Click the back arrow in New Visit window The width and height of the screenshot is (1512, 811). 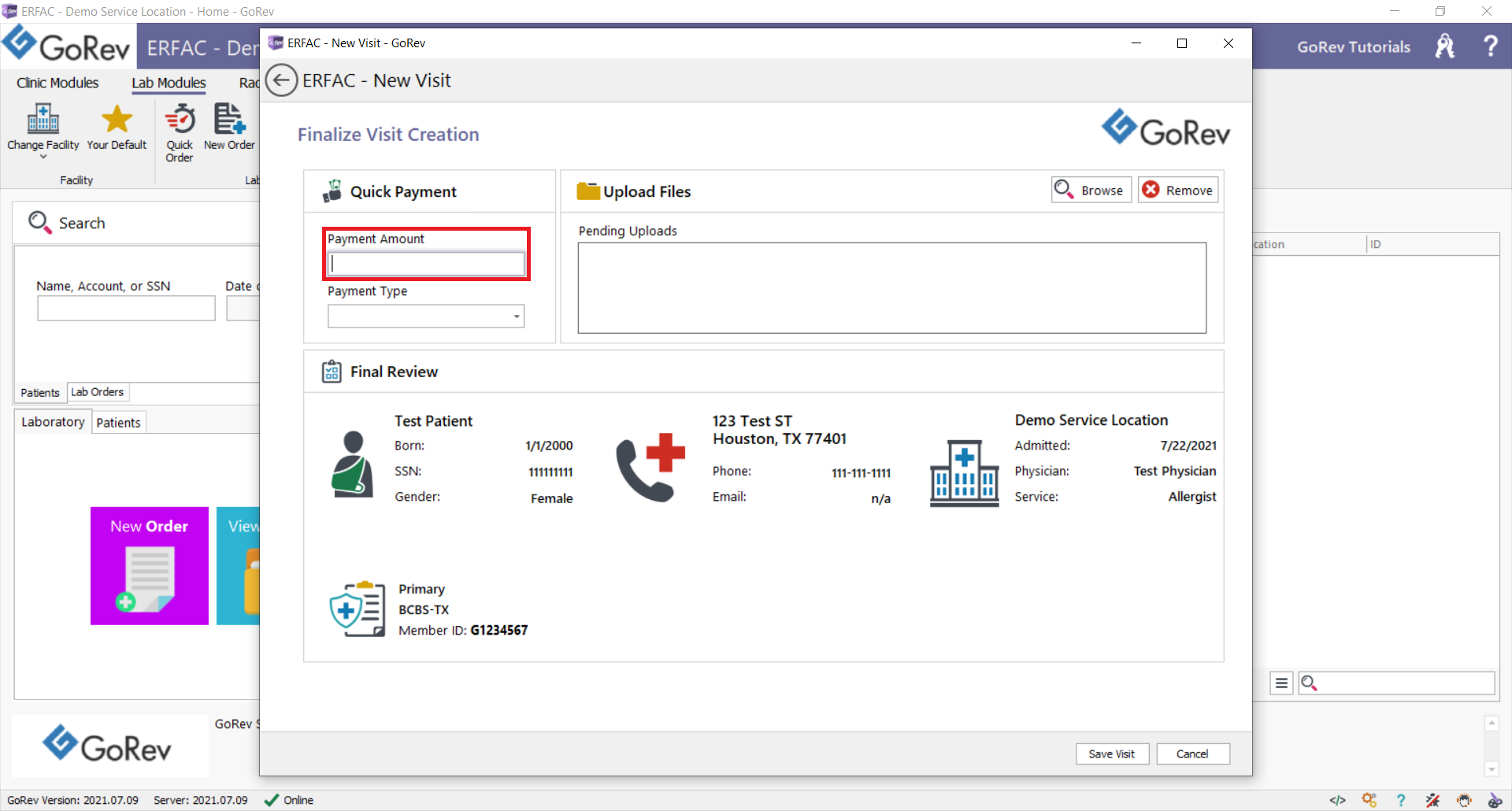click(x=281, y=80)
